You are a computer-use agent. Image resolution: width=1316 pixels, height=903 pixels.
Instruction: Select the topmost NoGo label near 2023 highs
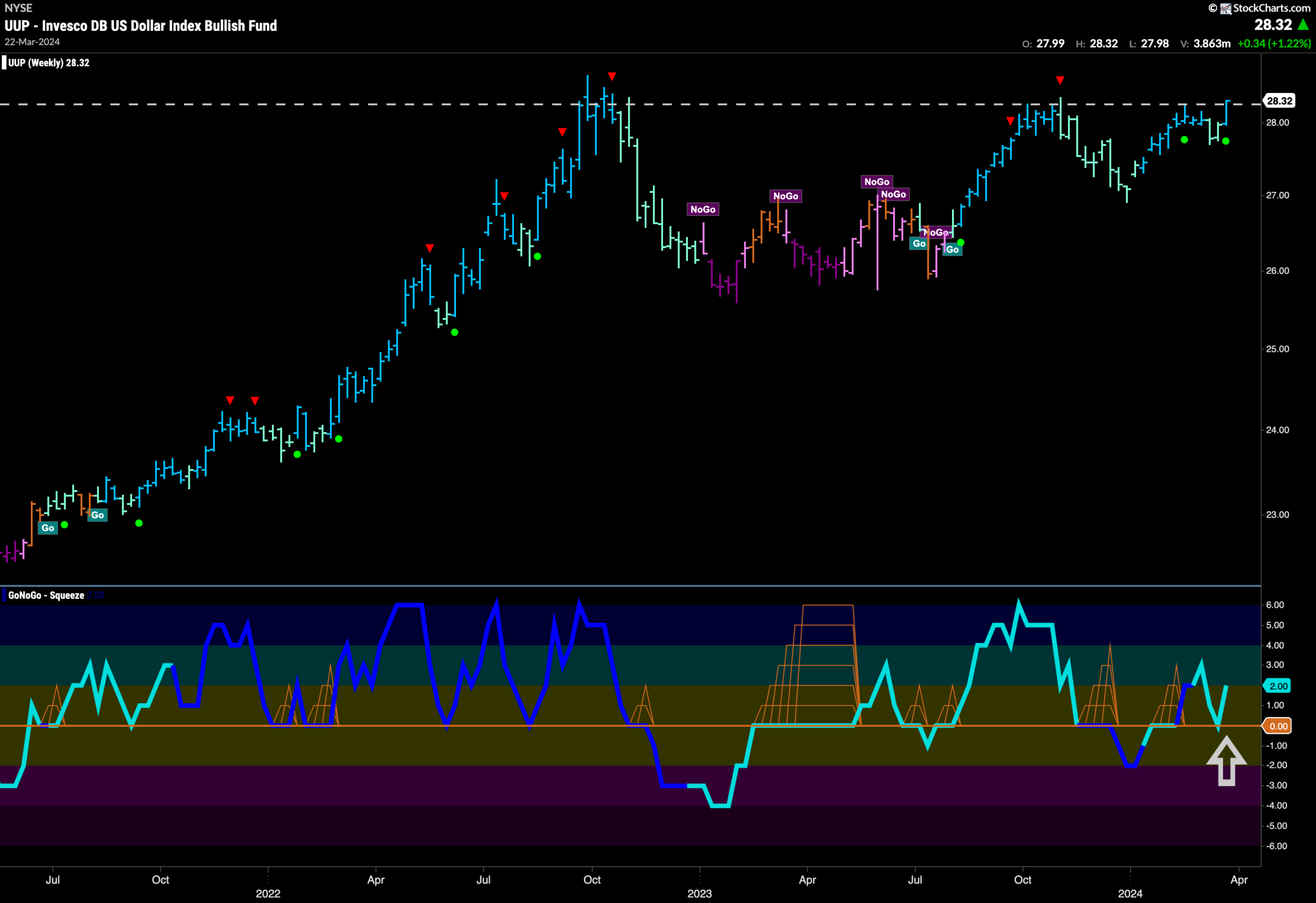pyautogui.click(x=876, y=182)
